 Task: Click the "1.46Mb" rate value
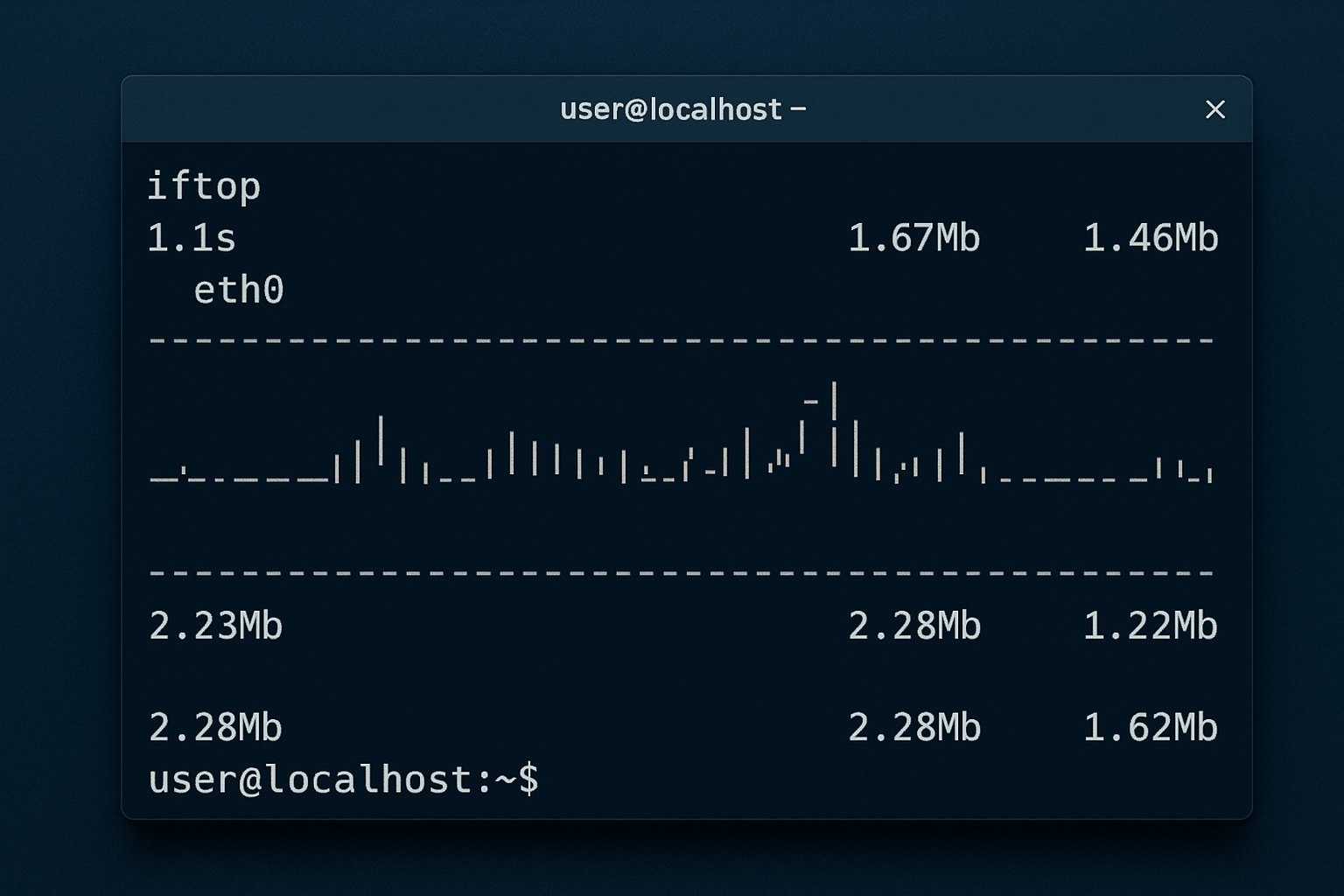(1151, 238)
